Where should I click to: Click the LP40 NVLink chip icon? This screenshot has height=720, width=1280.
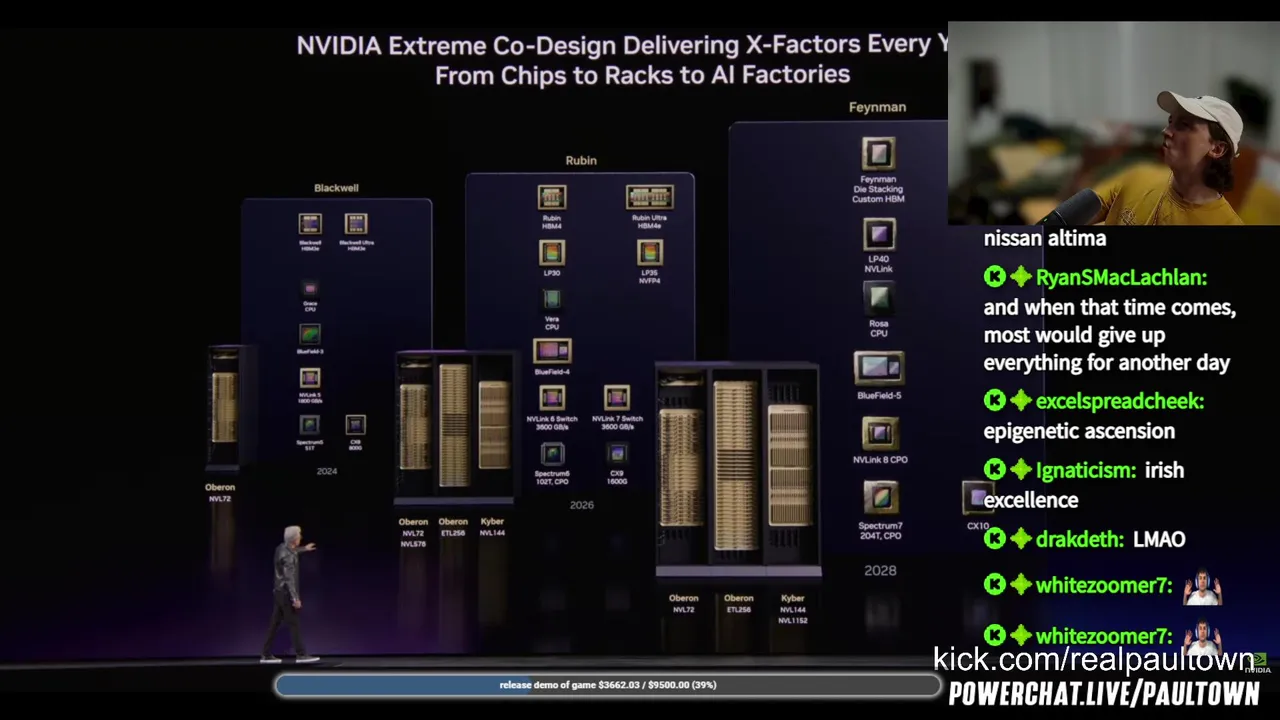(x=879, y=235)
